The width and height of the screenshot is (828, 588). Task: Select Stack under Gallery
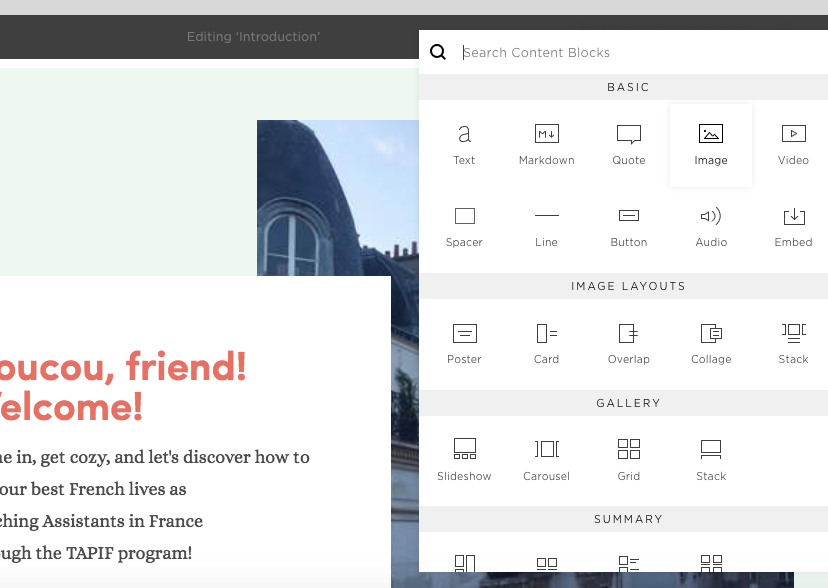point(711,460)
